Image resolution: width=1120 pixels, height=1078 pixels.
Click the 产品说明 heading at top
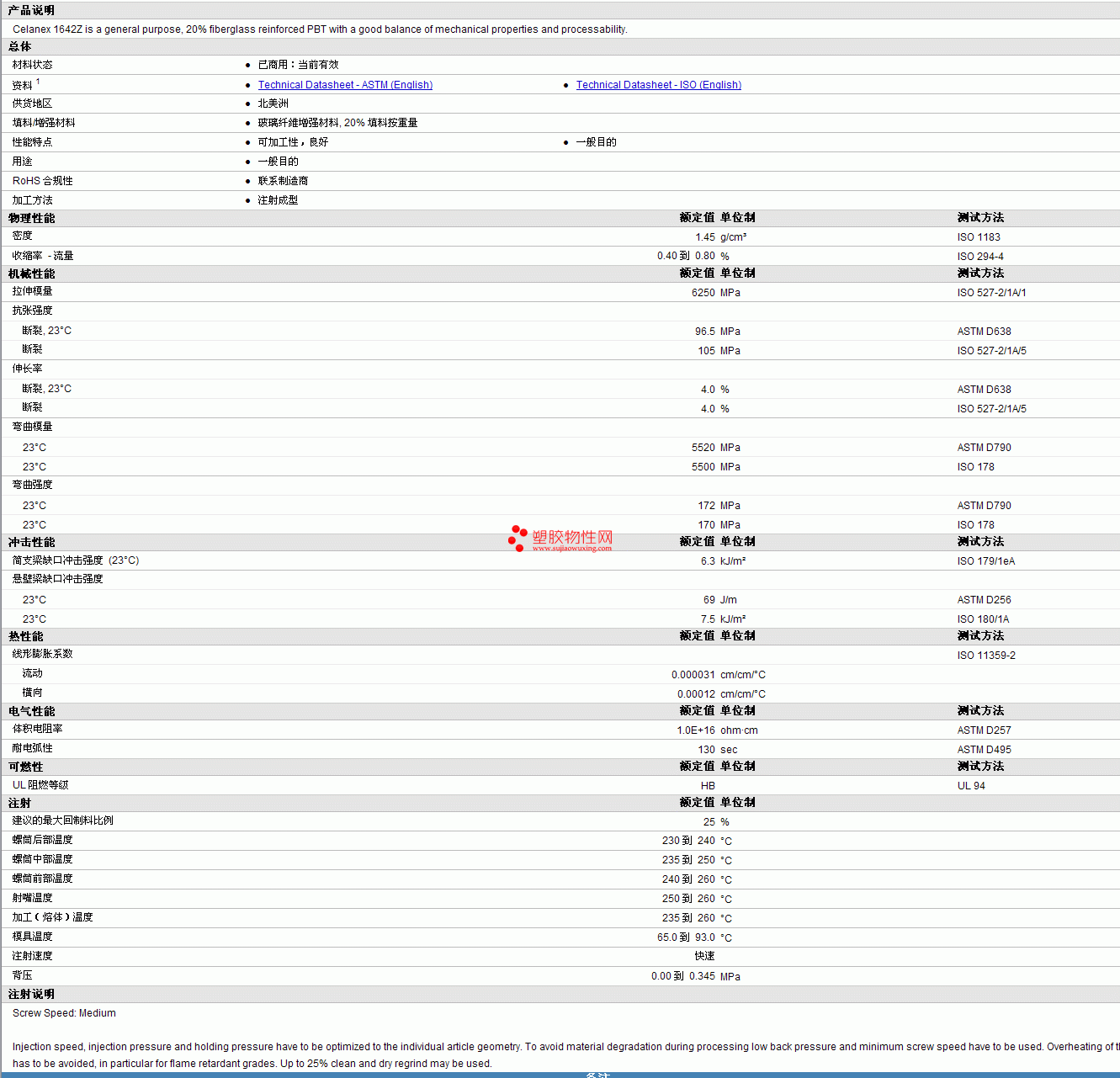(32, 10)
